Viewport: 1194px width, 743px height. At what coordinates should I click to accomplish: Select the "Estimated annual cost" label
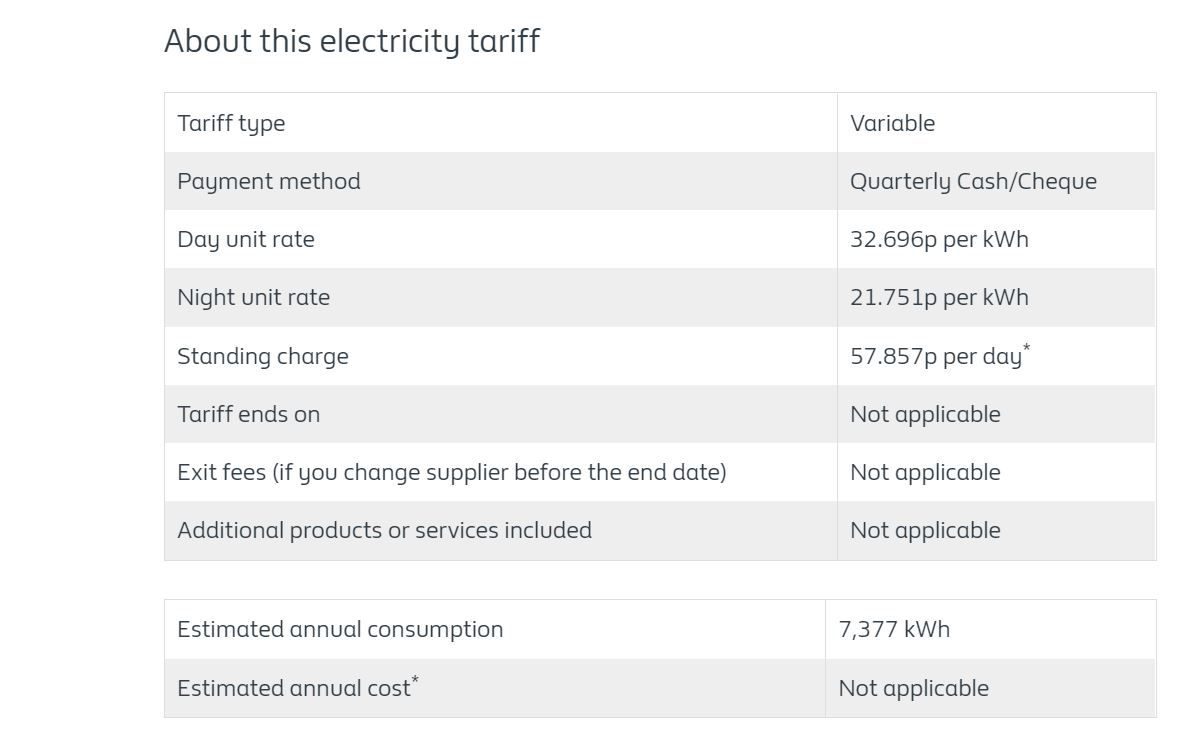pos(294,688)
